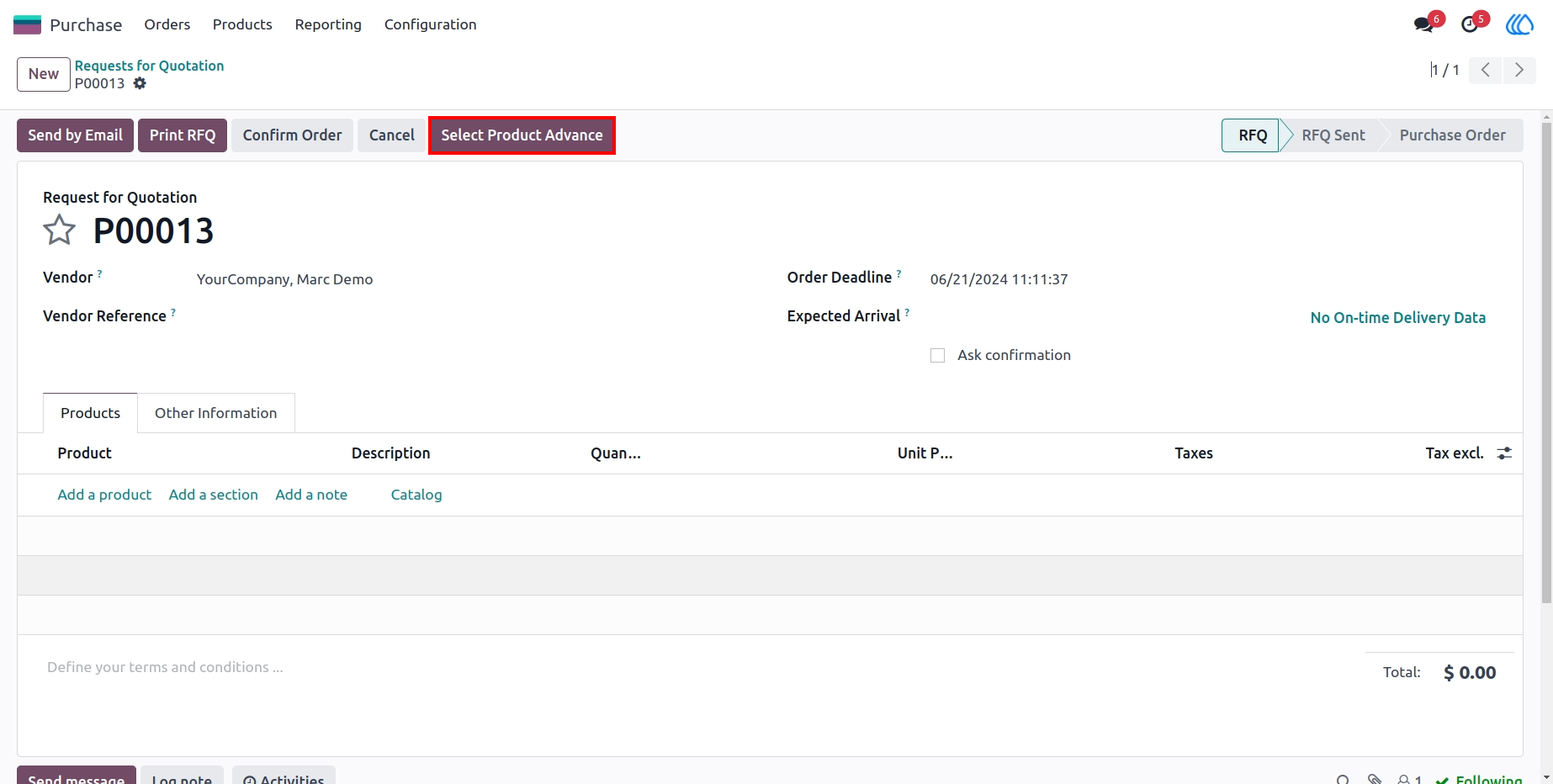Go to the previous record arrow
1553x784 pixels.
pos(1486,70)
